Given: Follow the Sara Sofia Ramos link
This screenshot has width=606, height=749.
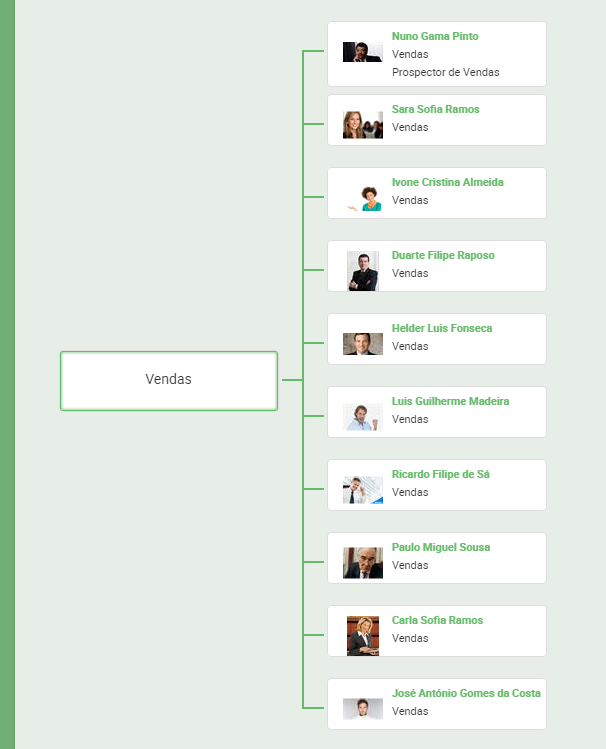Looking at the screenshot, I should tap(436, 109).
